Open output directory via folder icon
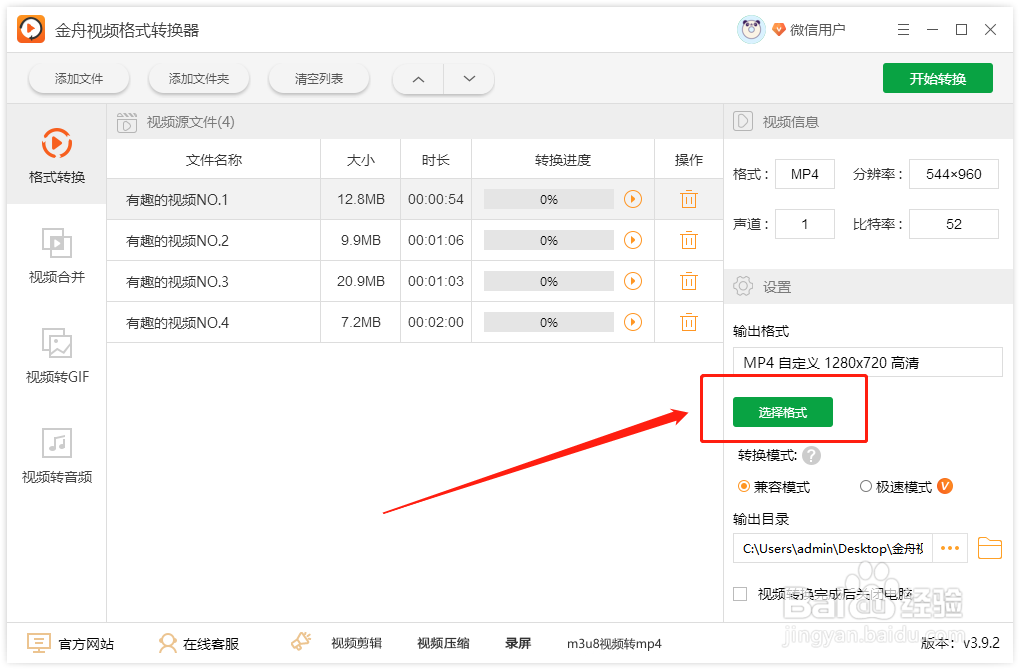Viewport: 1020px width, 670px height. click(989, 548)
